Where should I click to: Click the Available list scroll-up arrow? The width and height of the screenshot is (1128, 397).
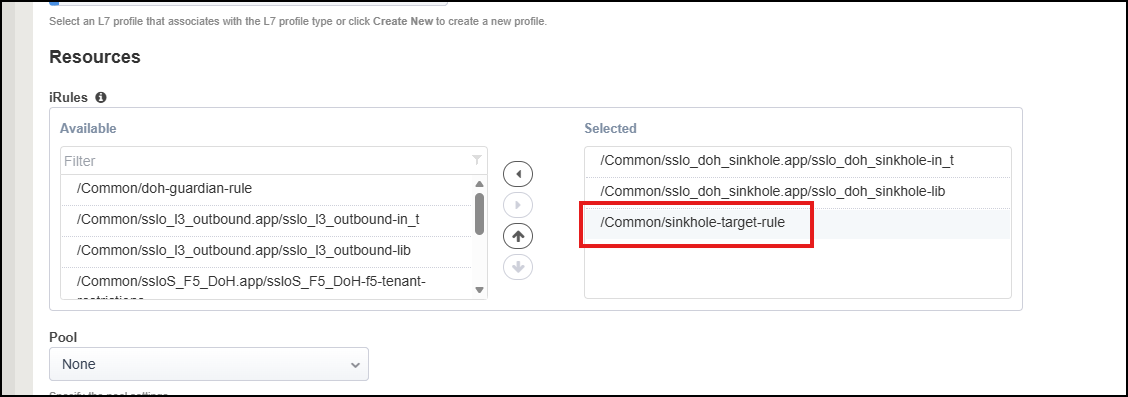479,183
